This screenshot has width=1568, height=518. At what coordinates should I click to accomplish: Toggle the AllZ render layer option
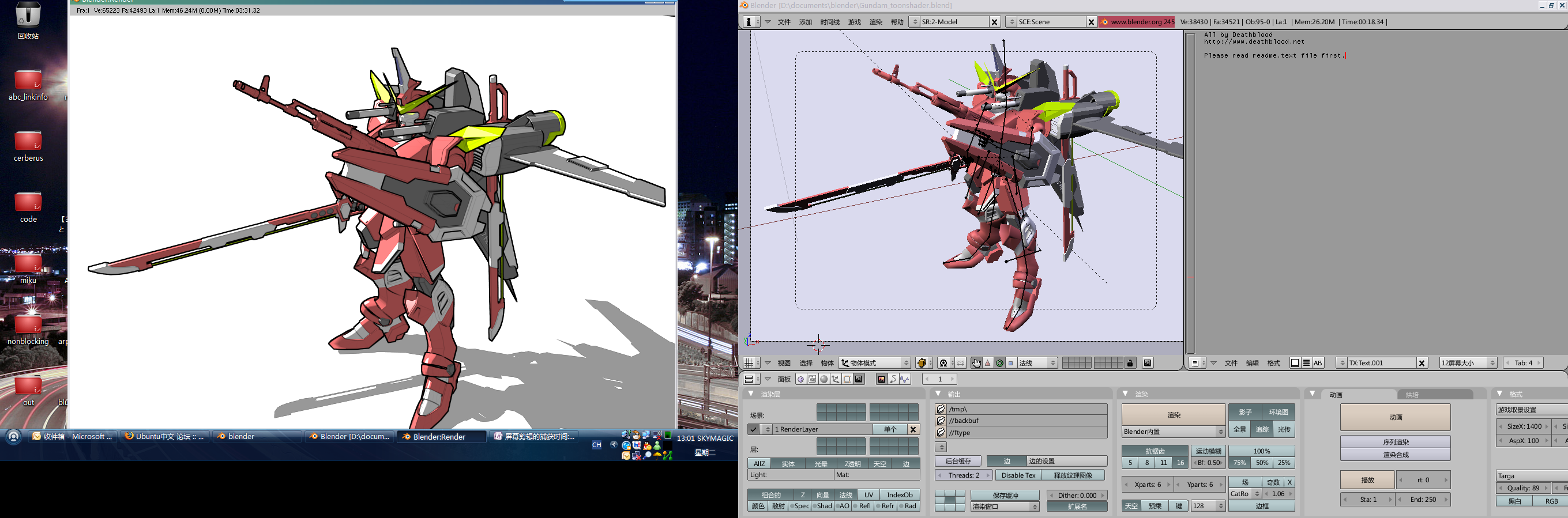pyautogui.click(x=759, y=464)
